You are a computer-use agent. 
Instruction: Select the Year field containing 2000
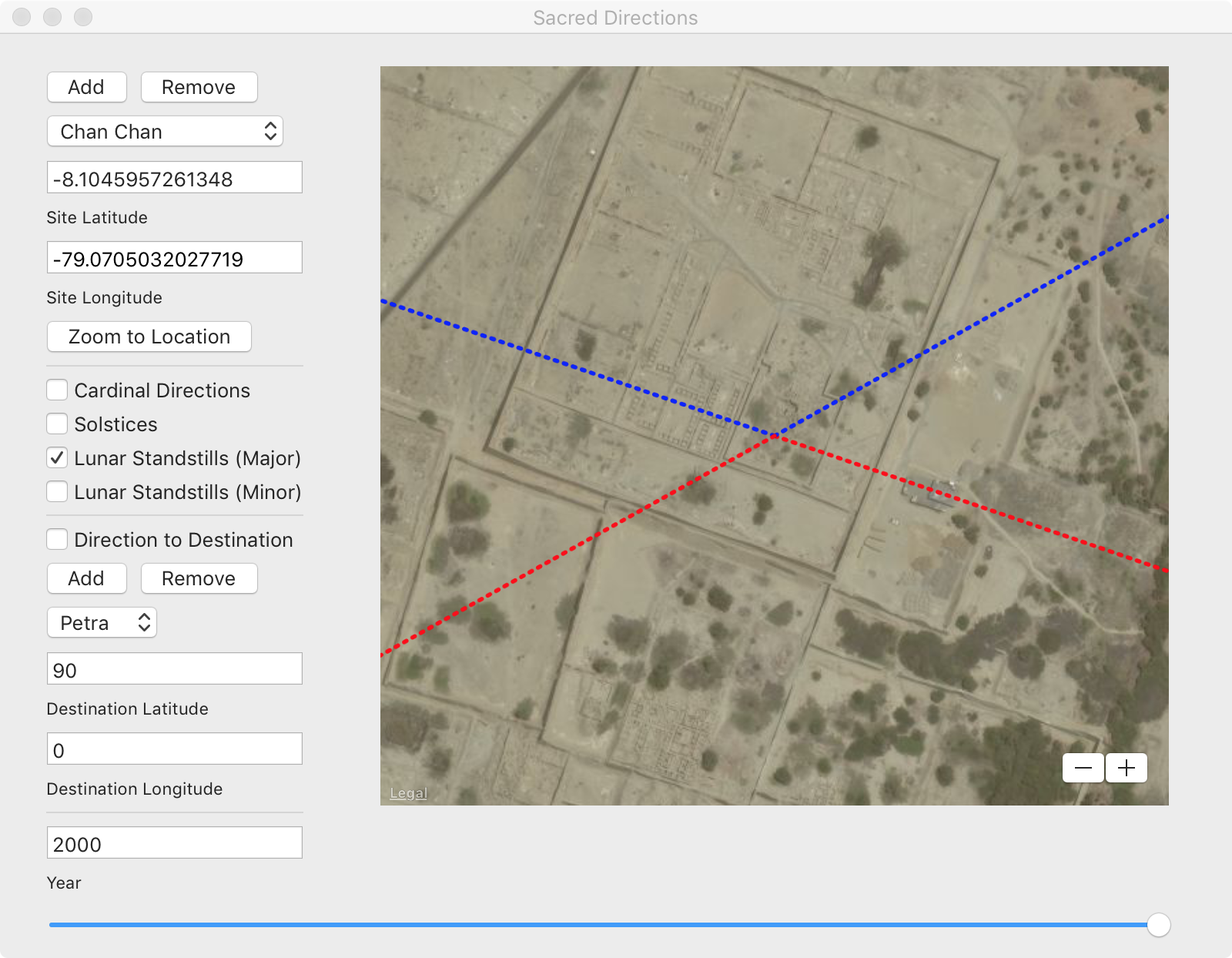point(174,843)
